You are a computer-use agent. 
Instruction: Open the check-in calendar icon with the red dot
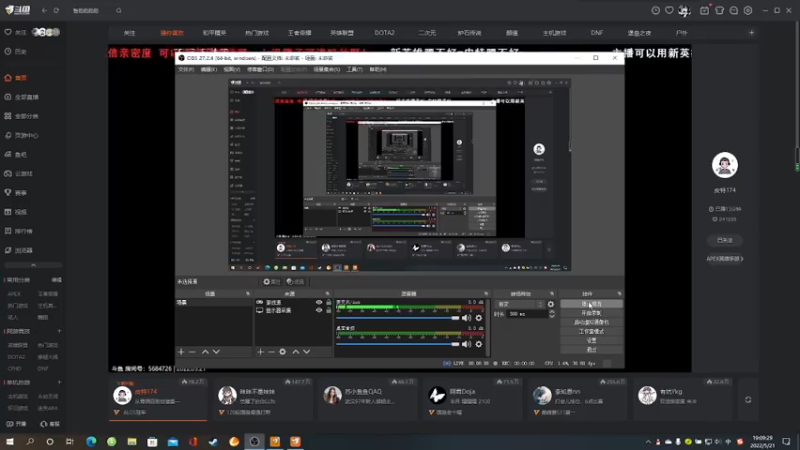point(705,10)
